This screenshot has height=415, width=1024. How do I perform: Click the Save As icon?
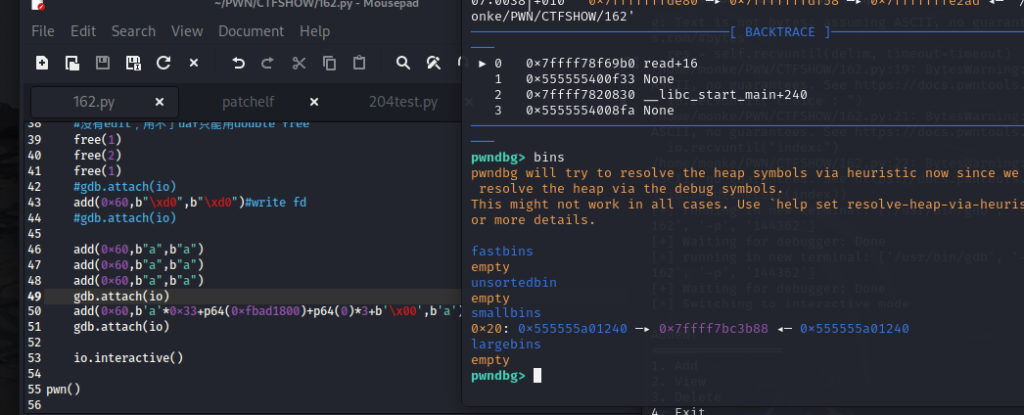point(133,64)
